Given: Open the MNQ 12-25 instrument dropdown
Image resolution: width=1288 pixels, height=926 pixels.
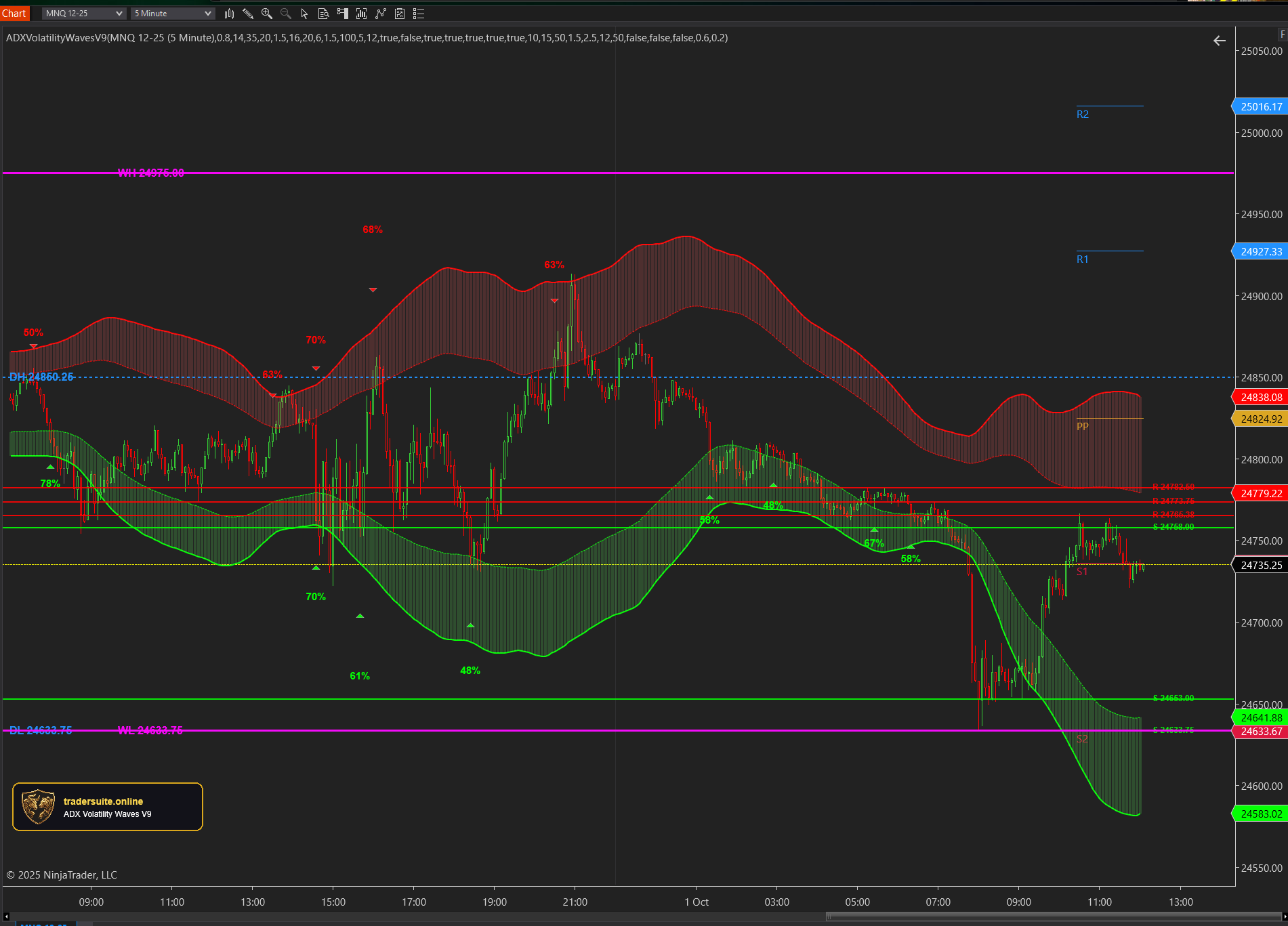Looking at the screenshot, I should click(84, 14).
